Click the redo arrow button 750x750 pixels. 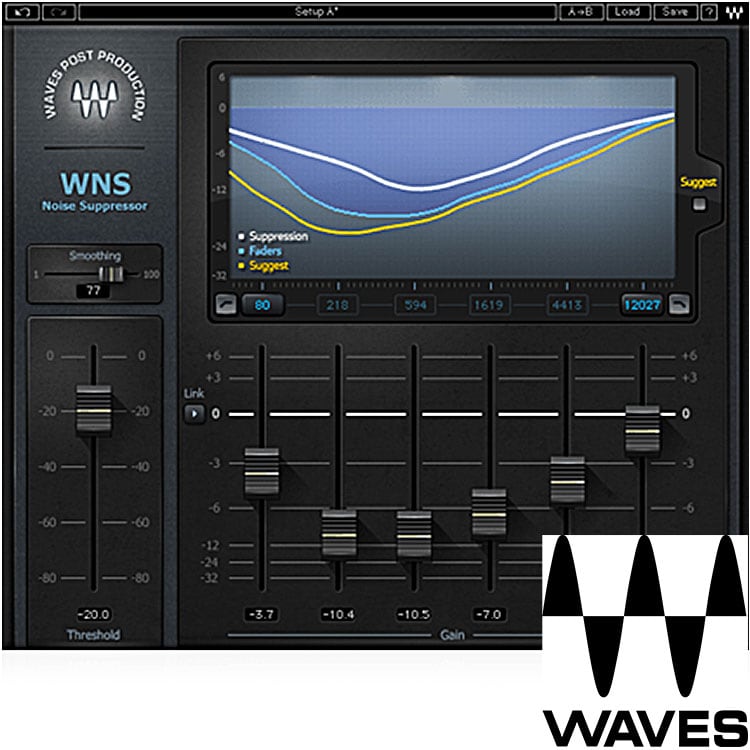[59, 12]
